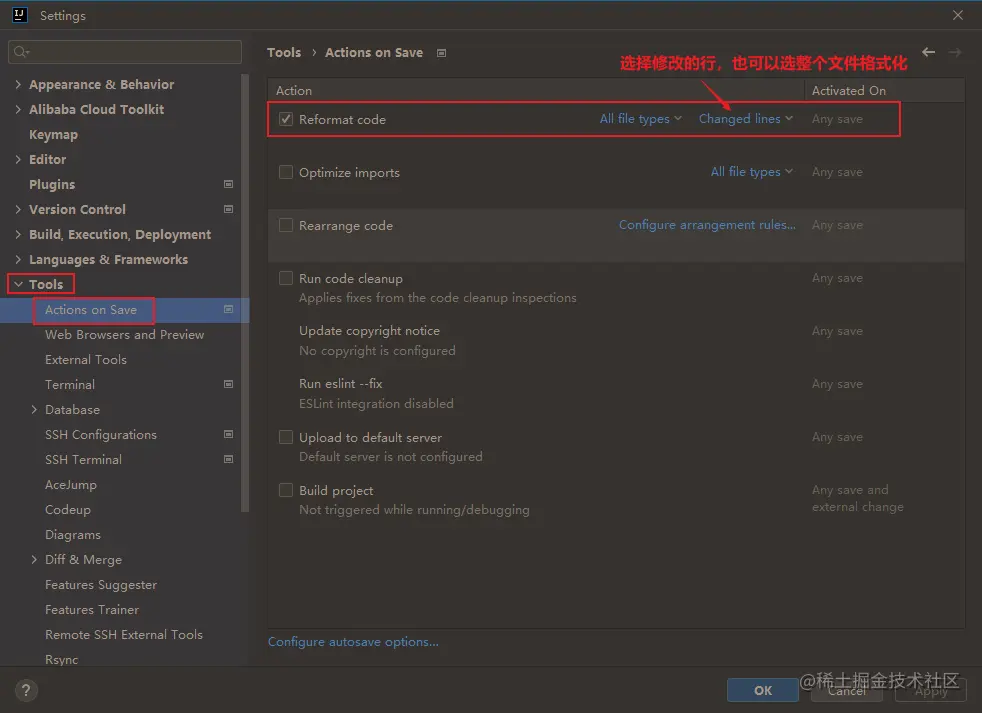Viewport: 982px width, 713px height.
Task: Click the IntelliJ logo in title bar
Action: (19, 15)
